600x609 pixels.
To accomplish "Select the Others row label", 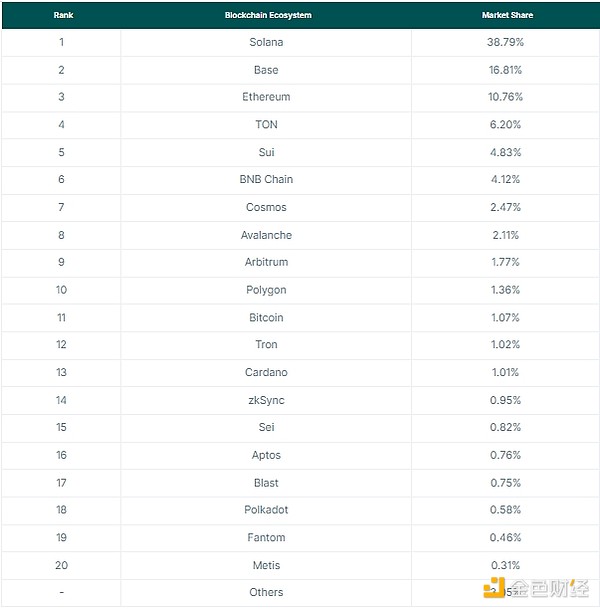I will [x=266, y=592].
